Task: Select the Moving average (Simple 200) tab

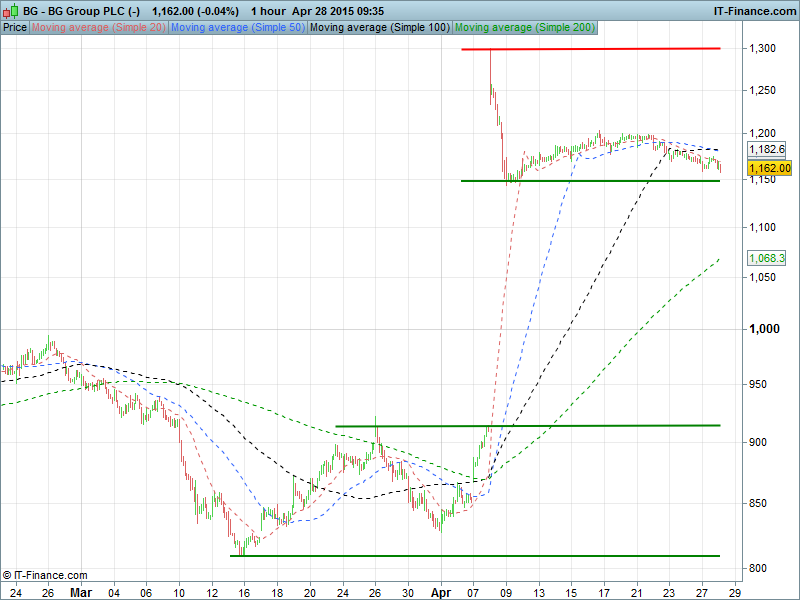Action: (523, 27)
